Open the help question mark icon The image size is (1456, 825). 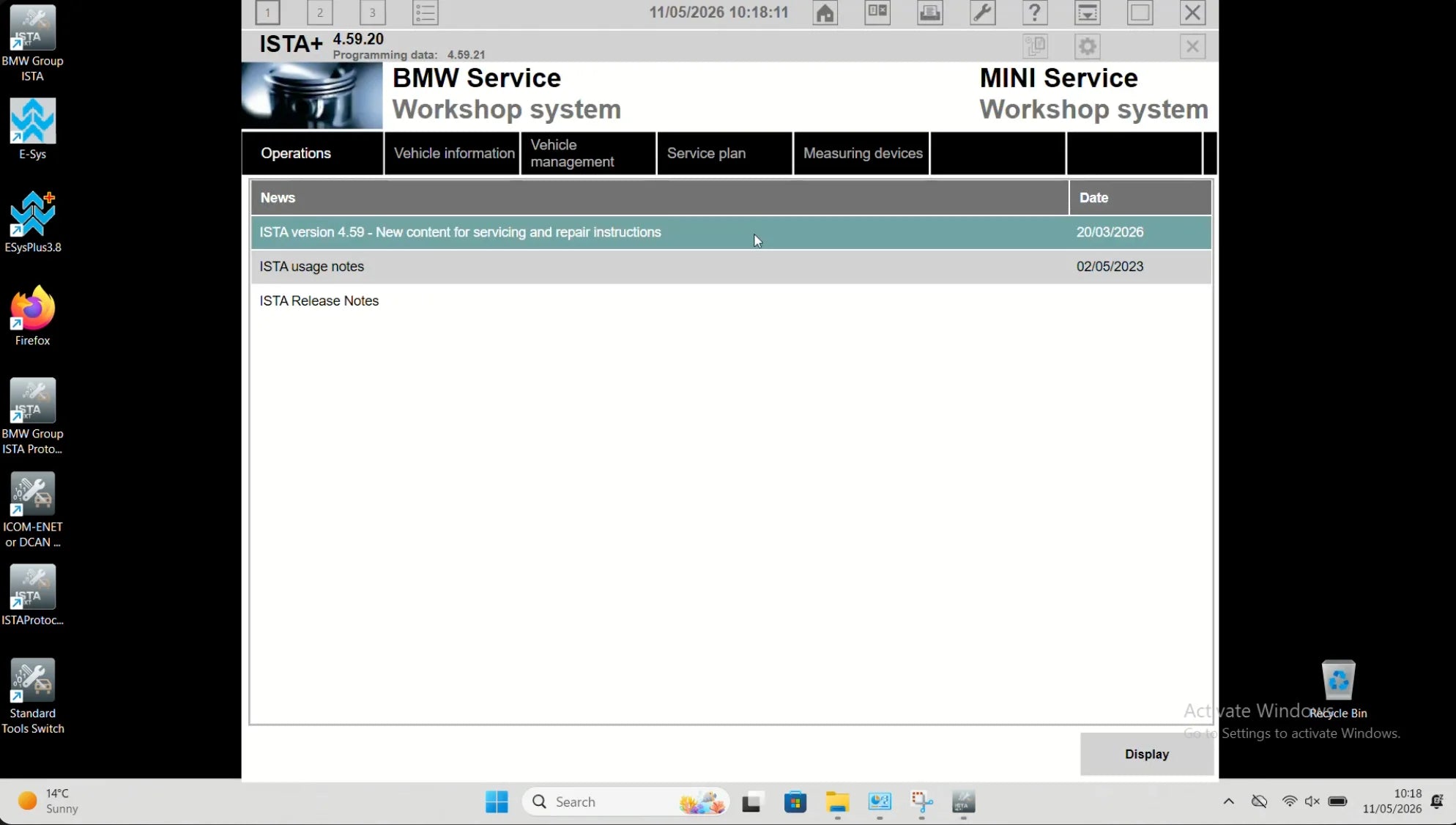pyautogui.click(x=1035, y=12)
